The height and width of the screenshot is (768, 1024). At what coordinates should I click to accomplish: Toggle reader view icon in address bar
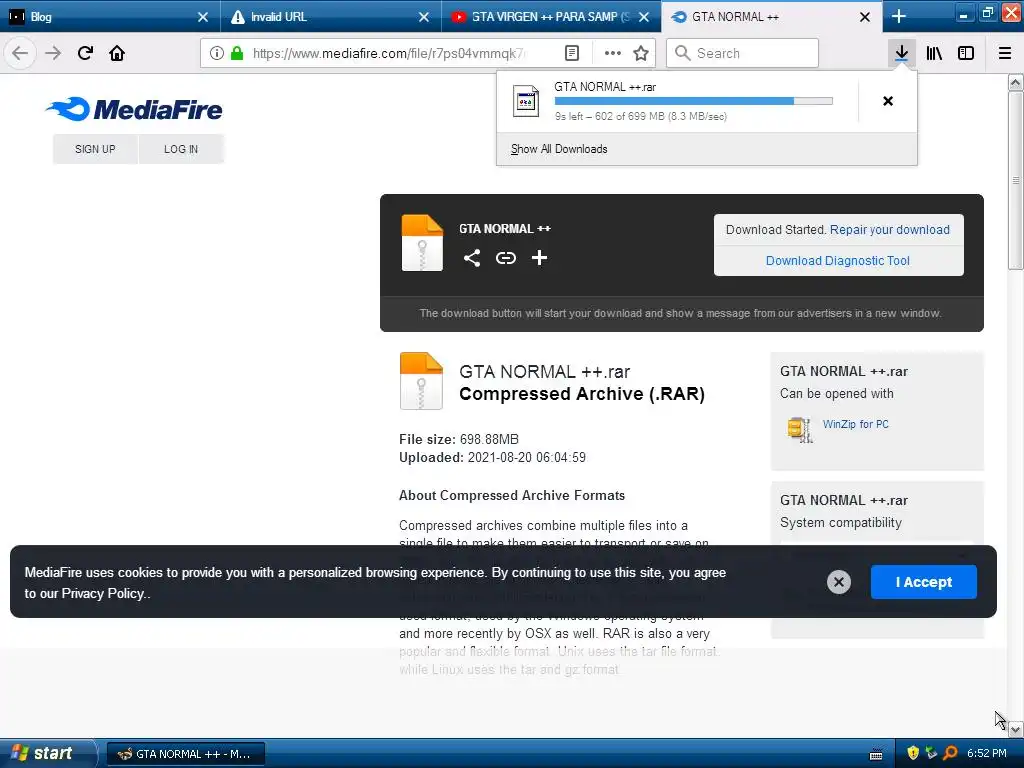pyautogui.click(x=571, y=53)
